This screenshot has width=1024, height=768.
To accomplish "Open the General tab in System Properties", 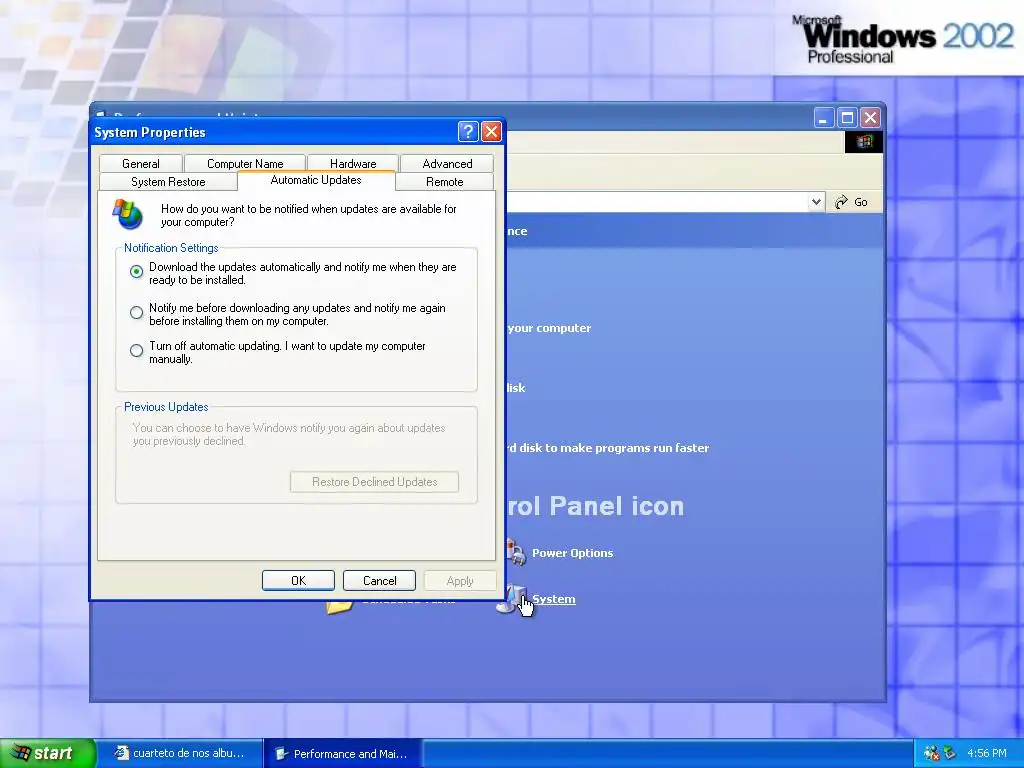I will coord(140,163).
